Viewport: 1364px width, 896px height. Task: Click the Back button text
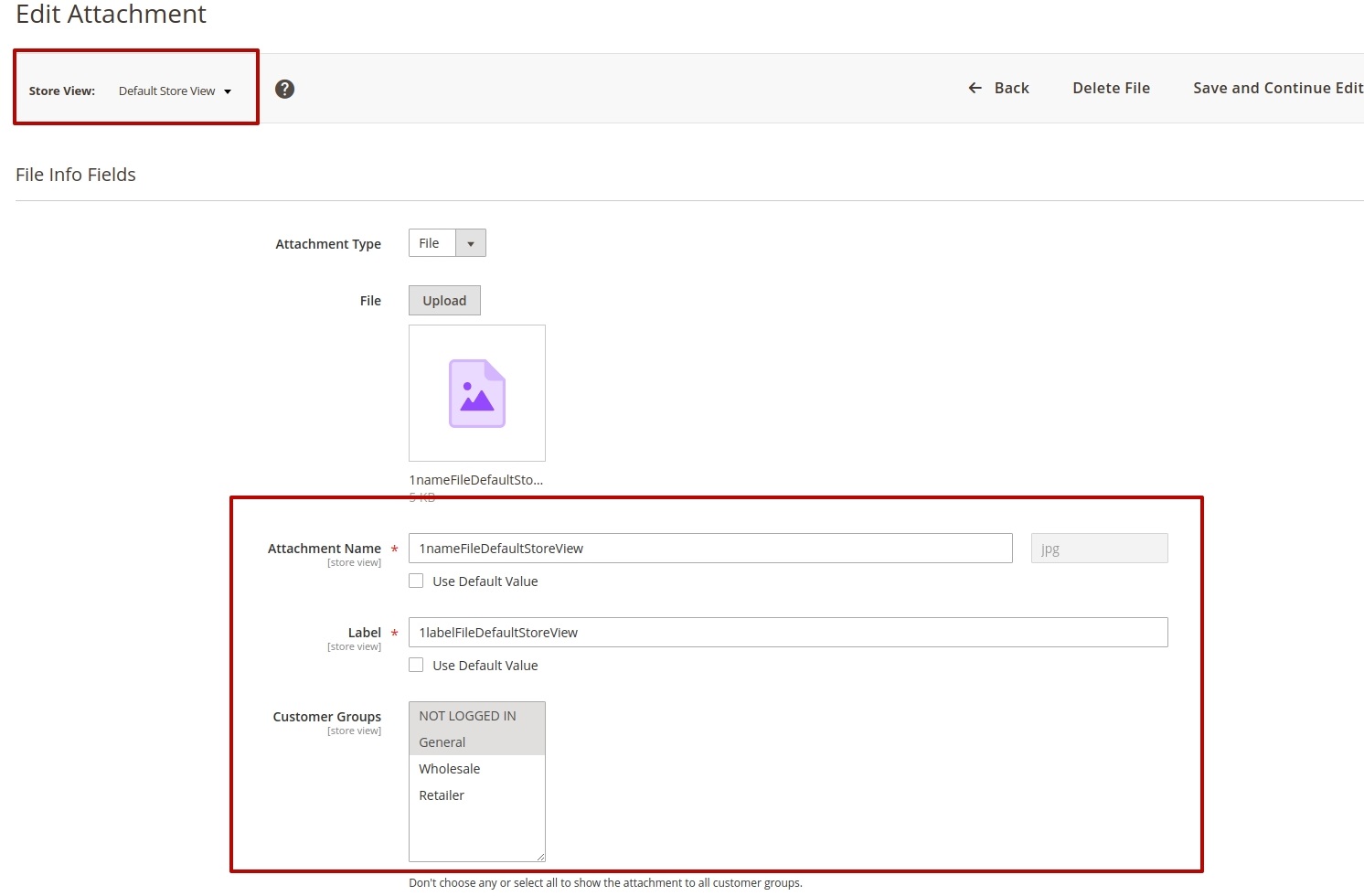click(1011, 88)
